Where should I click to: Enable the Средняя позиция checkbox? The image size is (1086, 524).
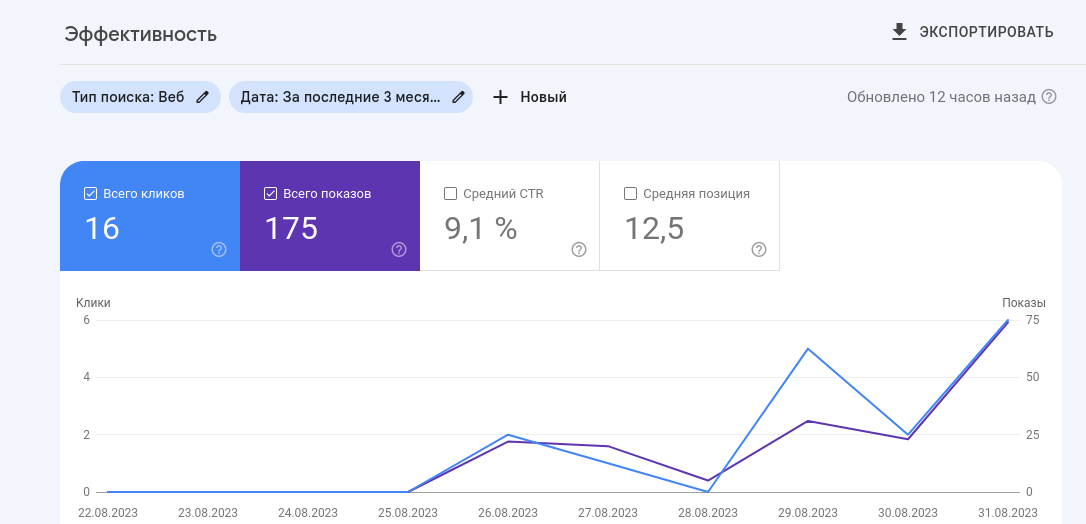pos(631,194)
